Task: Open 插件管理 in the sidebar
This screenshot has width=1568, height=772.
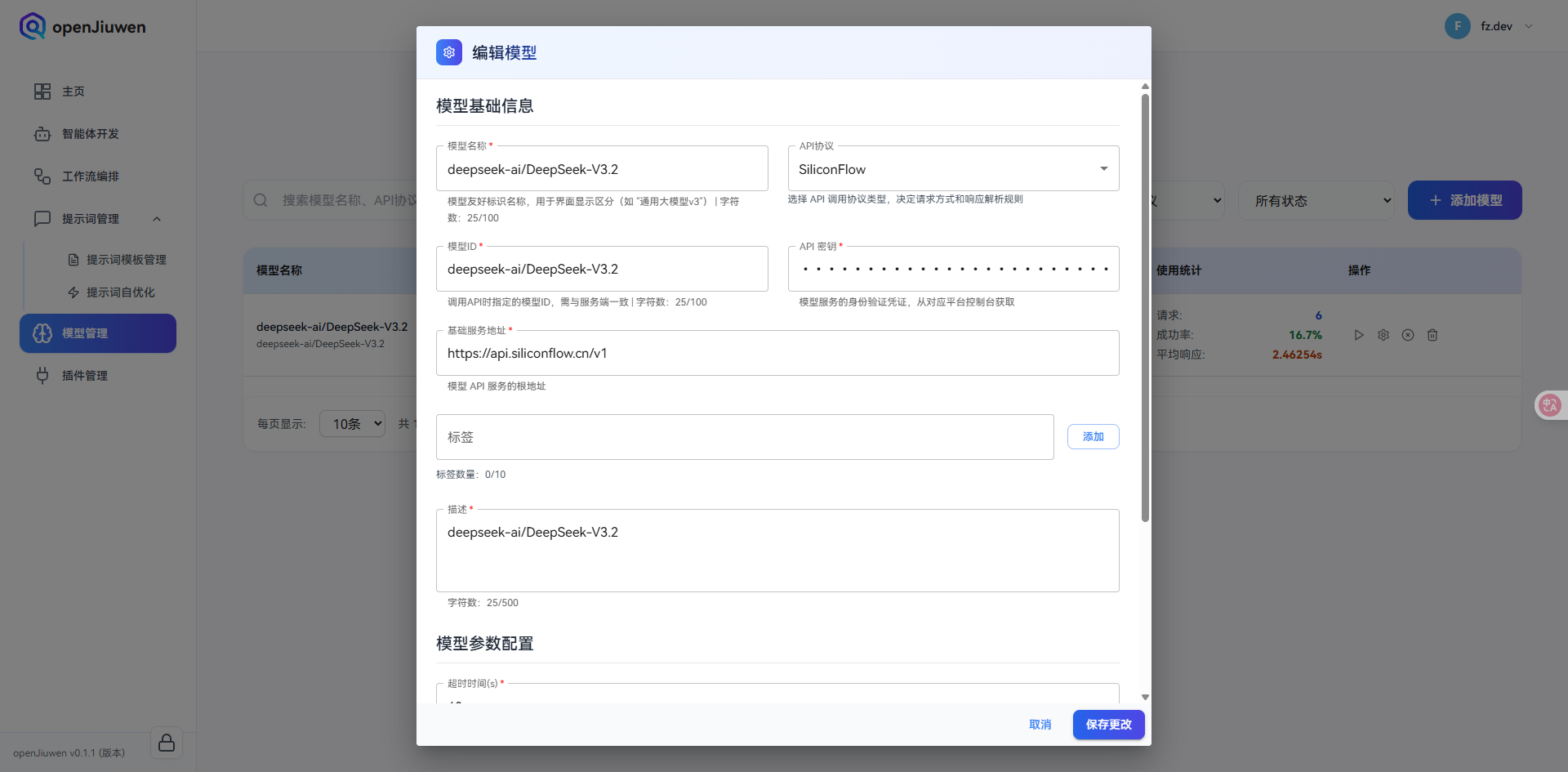Action: (98, 376)
